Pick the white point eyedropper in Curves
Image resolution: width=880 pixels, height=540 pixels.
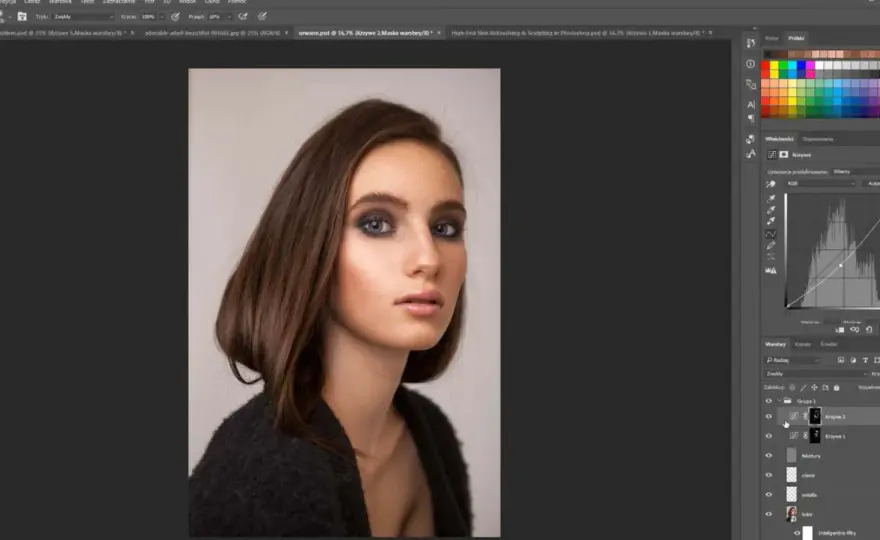(771, 221)
